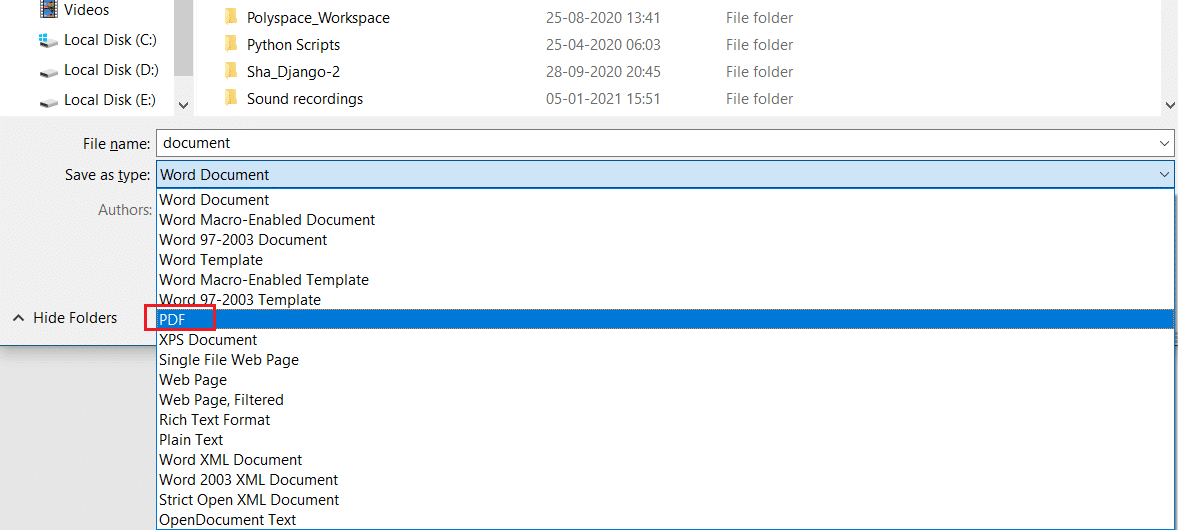Click date 28-09-2020 20:45 cell
The height and width of the screenshot is (531, 1178).
603,71
